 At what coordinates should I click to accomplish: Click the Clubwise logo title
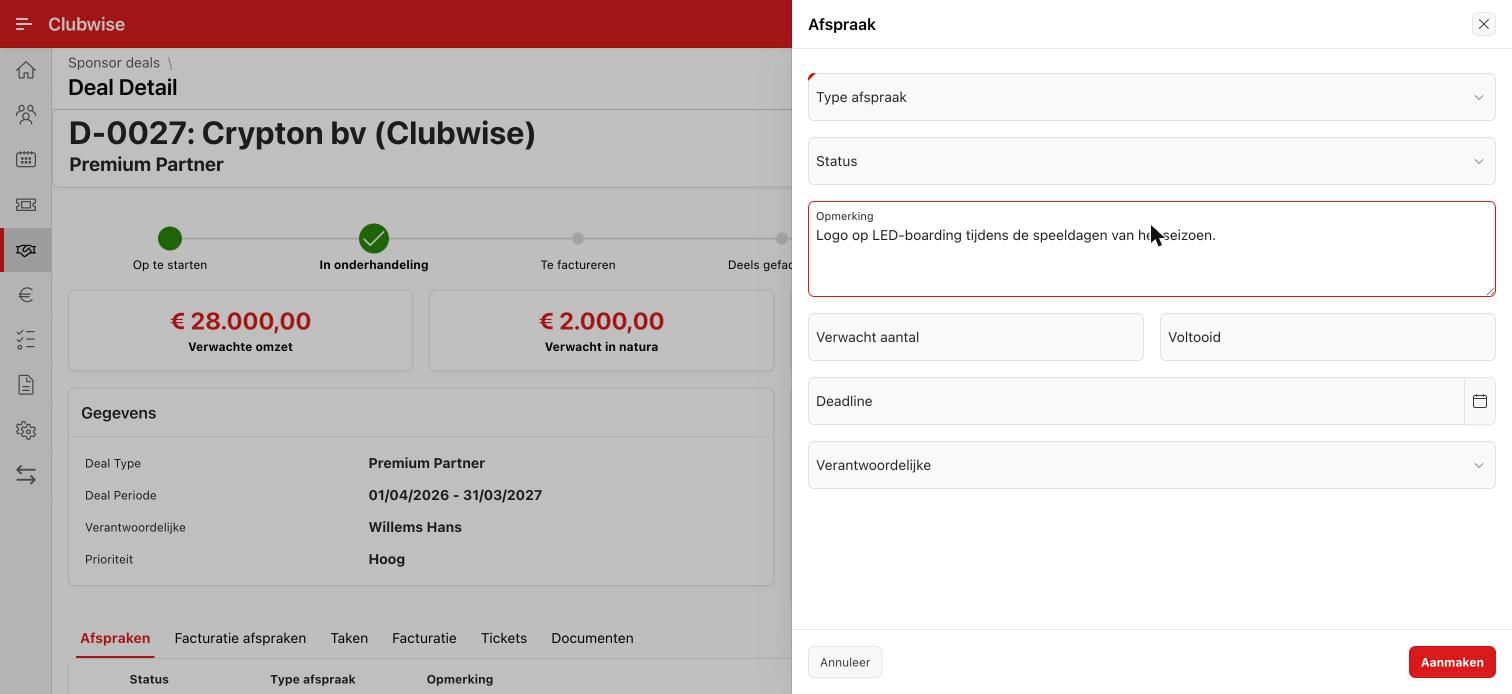click(x=86, y=24)
